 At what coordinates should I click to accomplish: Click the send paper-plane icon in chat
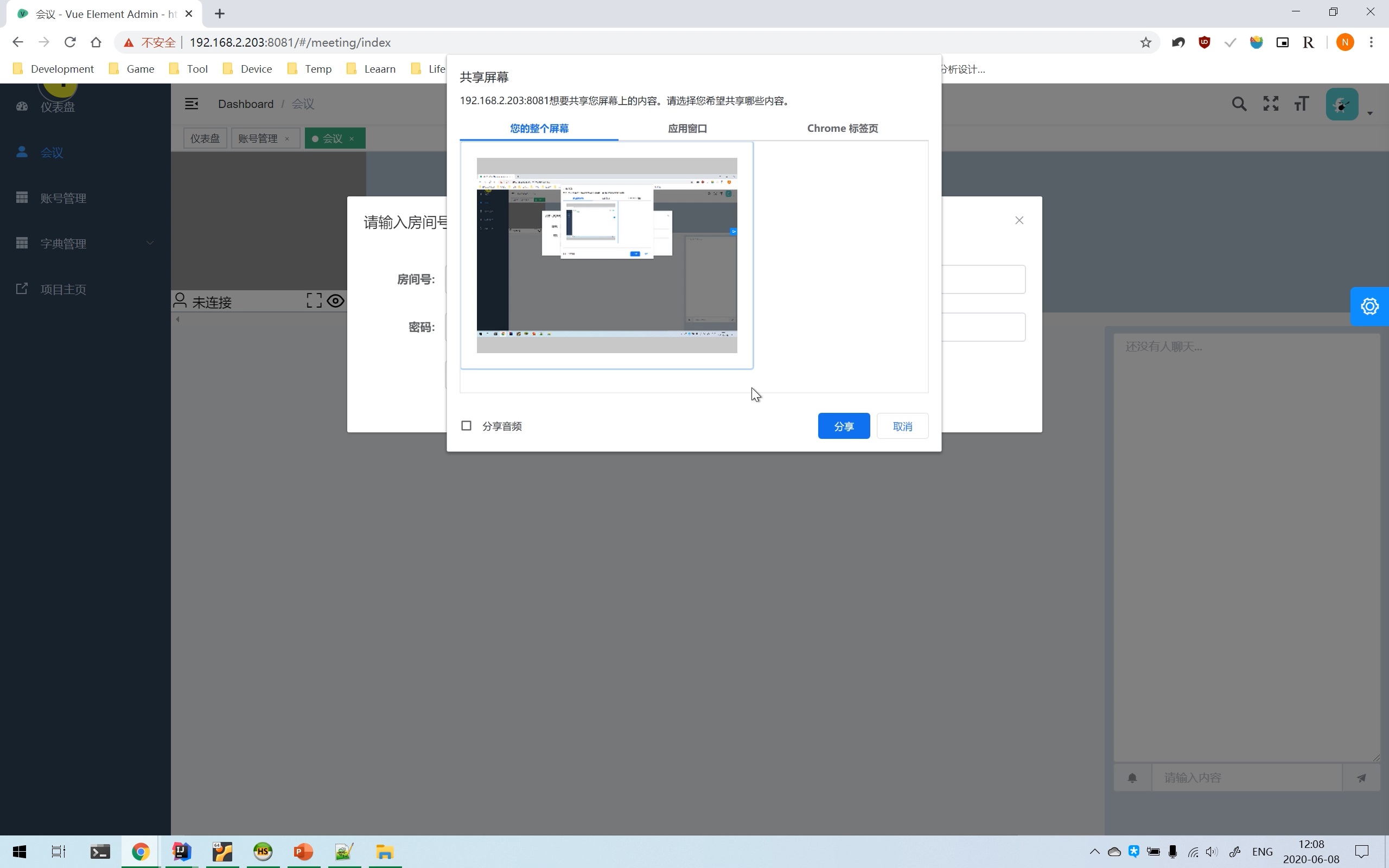coord(1361,778)
